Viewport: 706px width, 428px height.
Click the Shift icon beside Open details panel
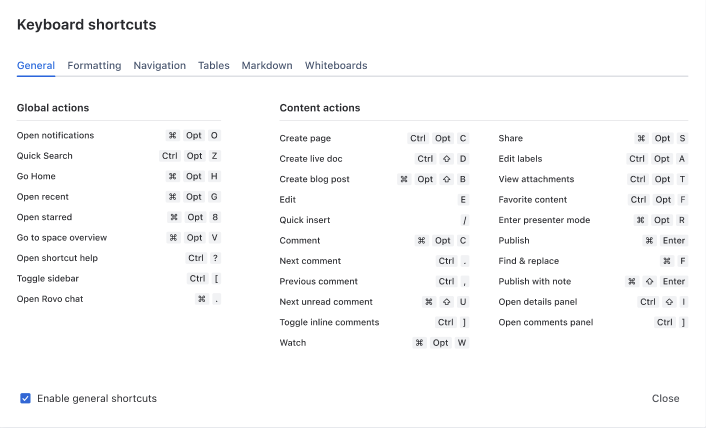click(667, 302)
